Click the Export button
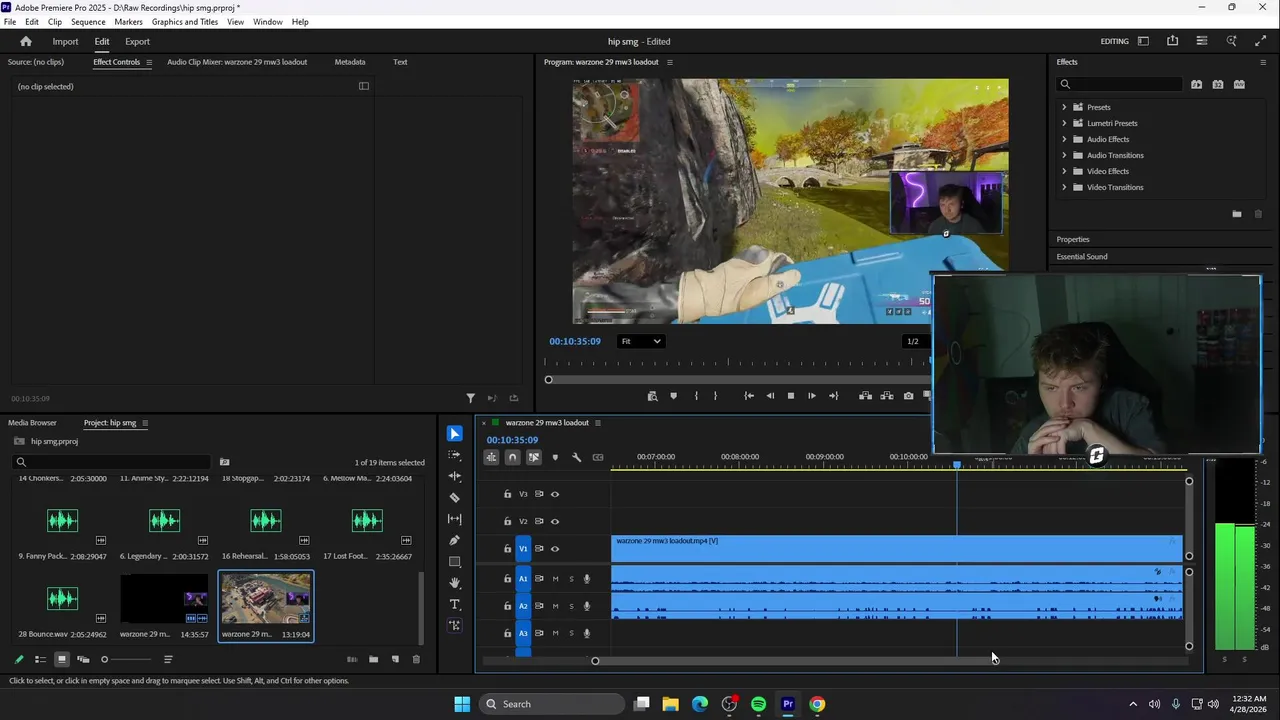 pos(137,41)
